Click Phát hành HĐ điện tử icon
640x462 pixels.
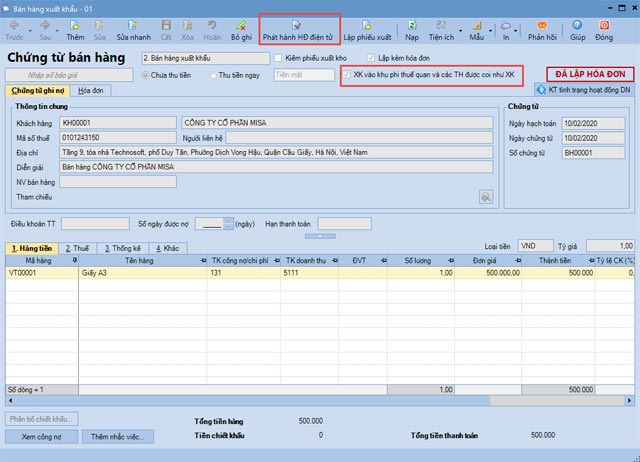(x=299, y=28)
